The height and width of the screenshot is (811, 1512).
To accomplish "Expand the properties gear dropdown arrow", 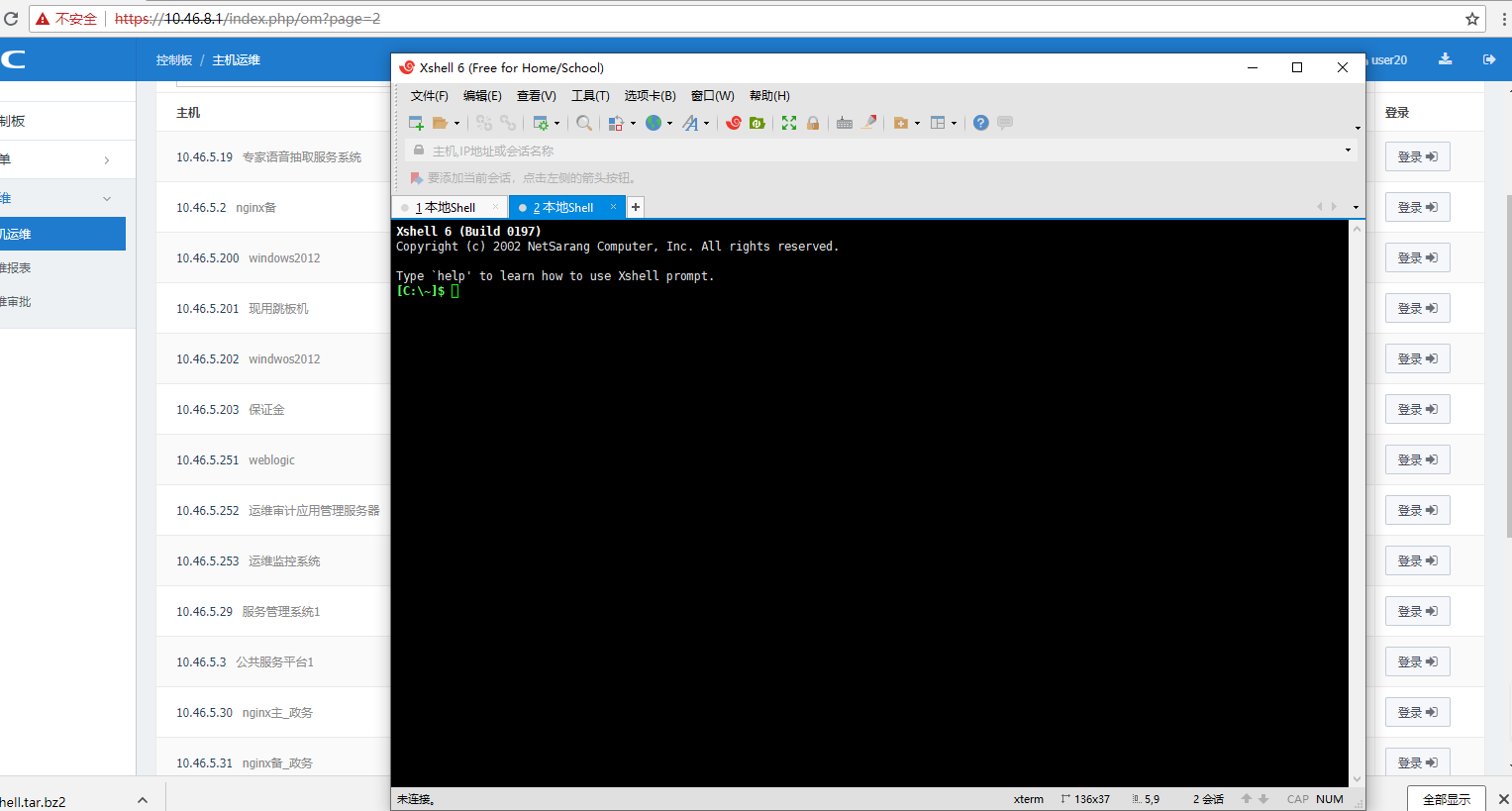I will point(557,124).
